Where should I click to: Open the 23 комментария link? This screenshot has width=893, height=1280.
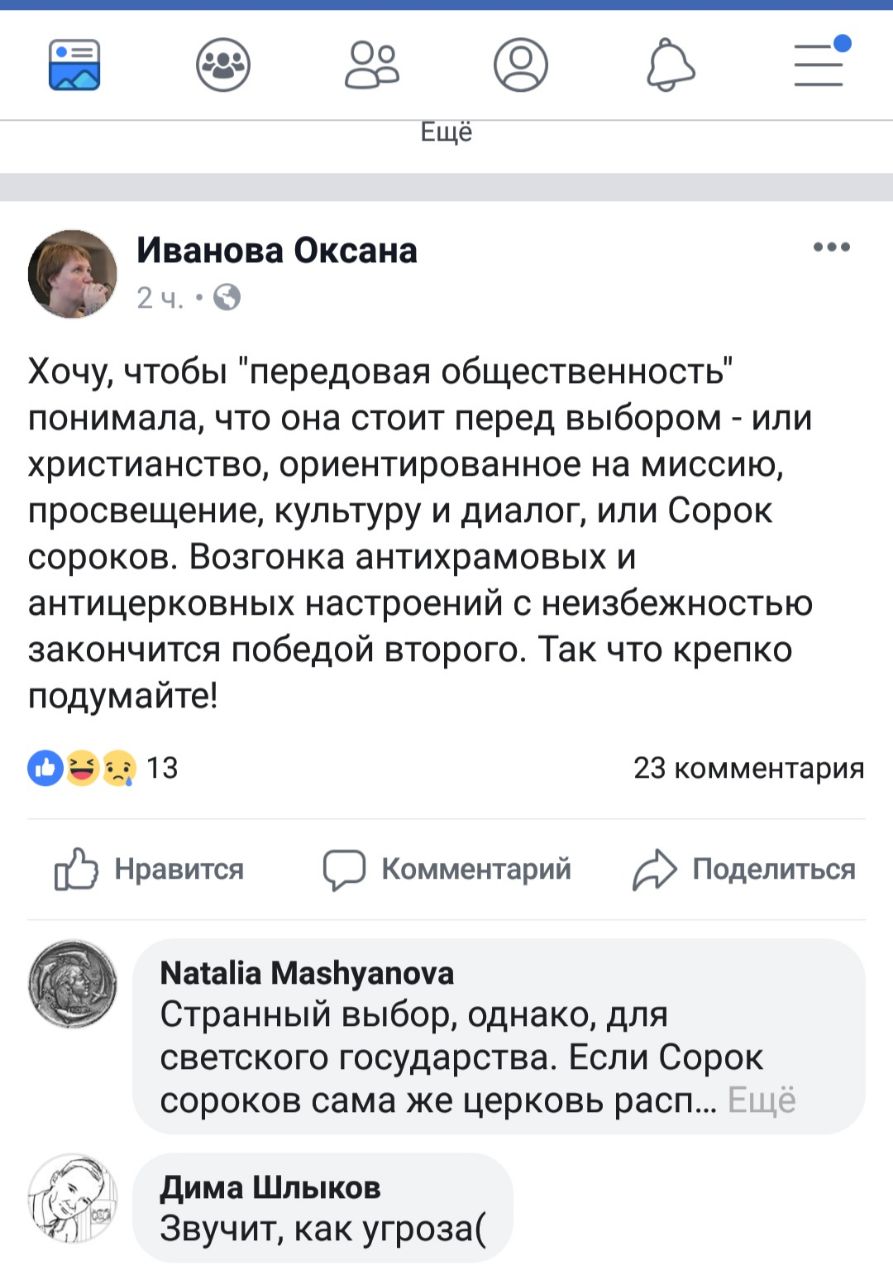(x=749, y=768)
